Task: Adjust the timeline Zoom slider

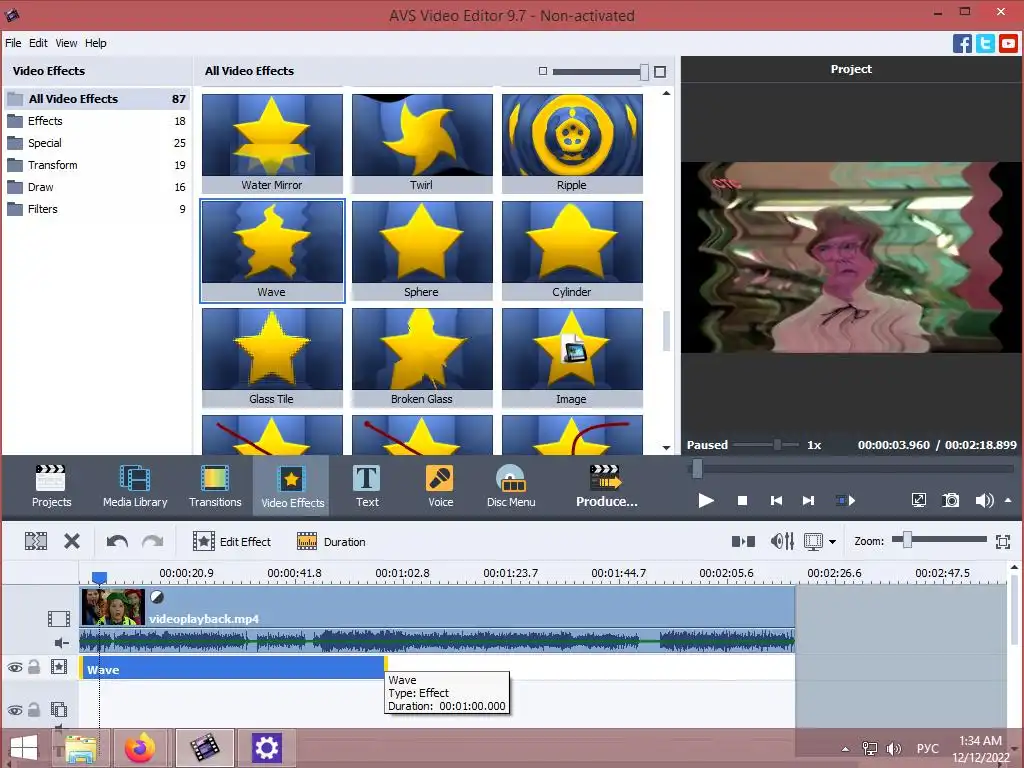Action: [906, 539]
